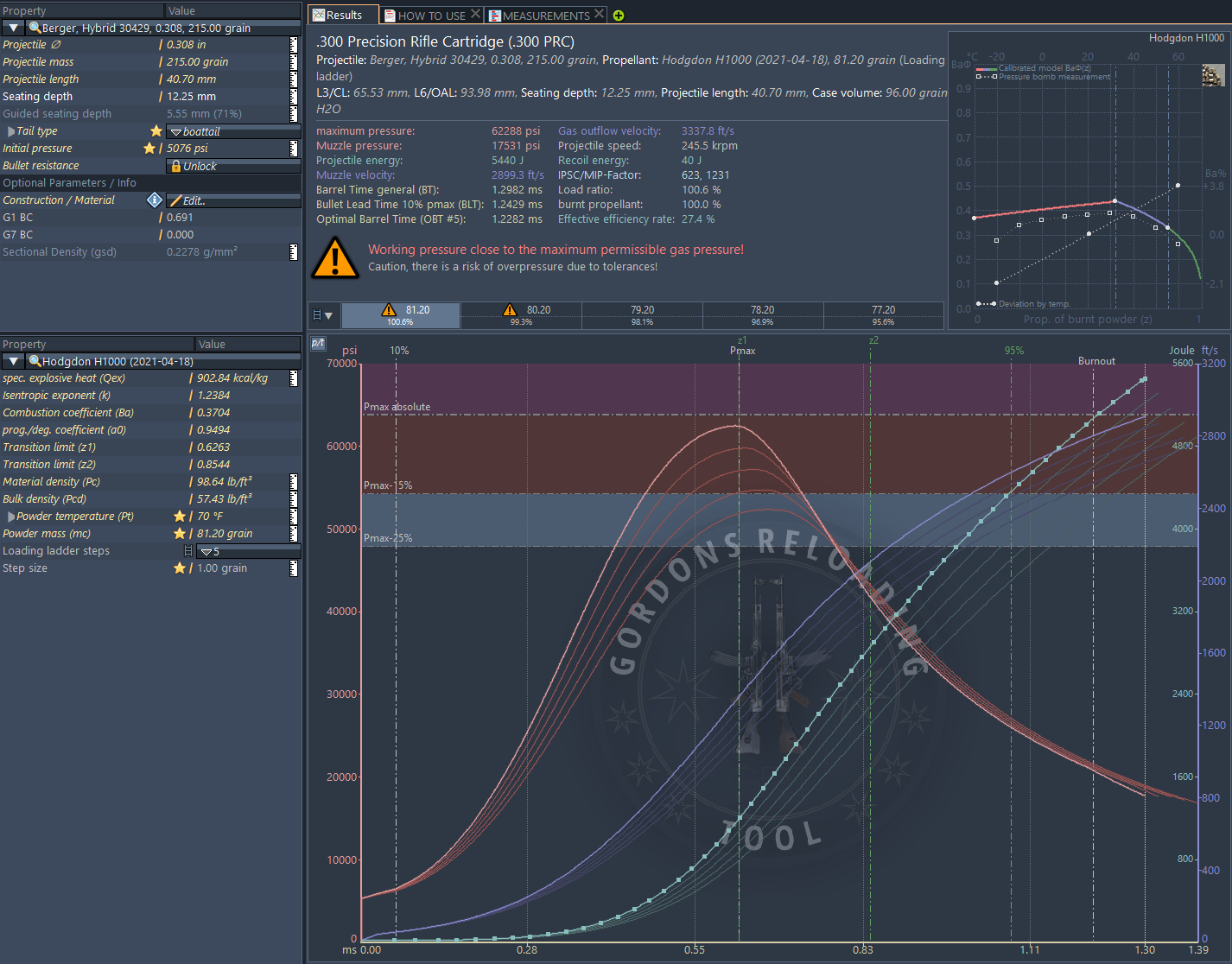The height and width of the screenshot is (964, 1232).
Task: Open the MEASUREMENTS tab
Action: (x=545, y=16)
